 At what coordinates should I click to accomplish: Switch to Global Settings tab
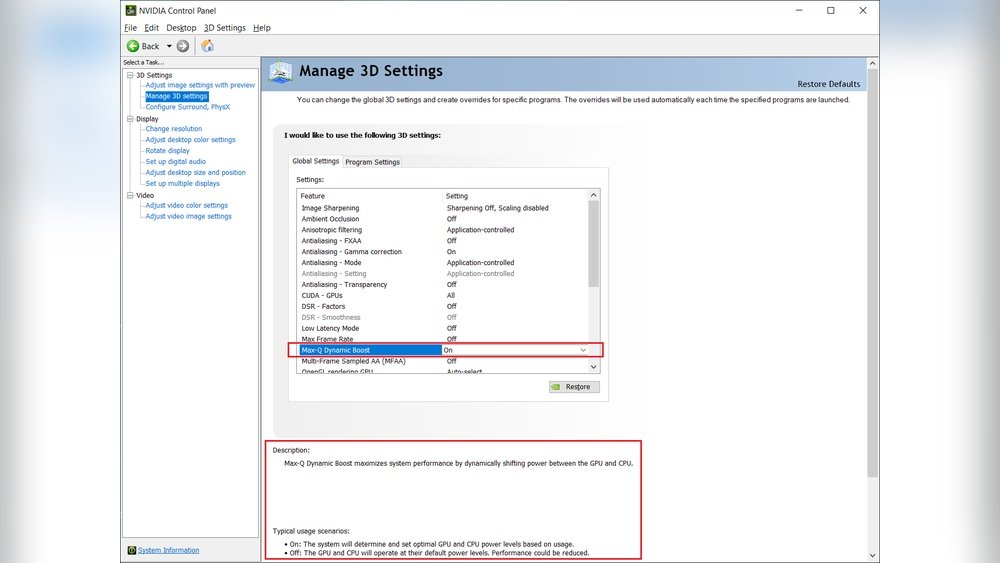coord(315,161)
